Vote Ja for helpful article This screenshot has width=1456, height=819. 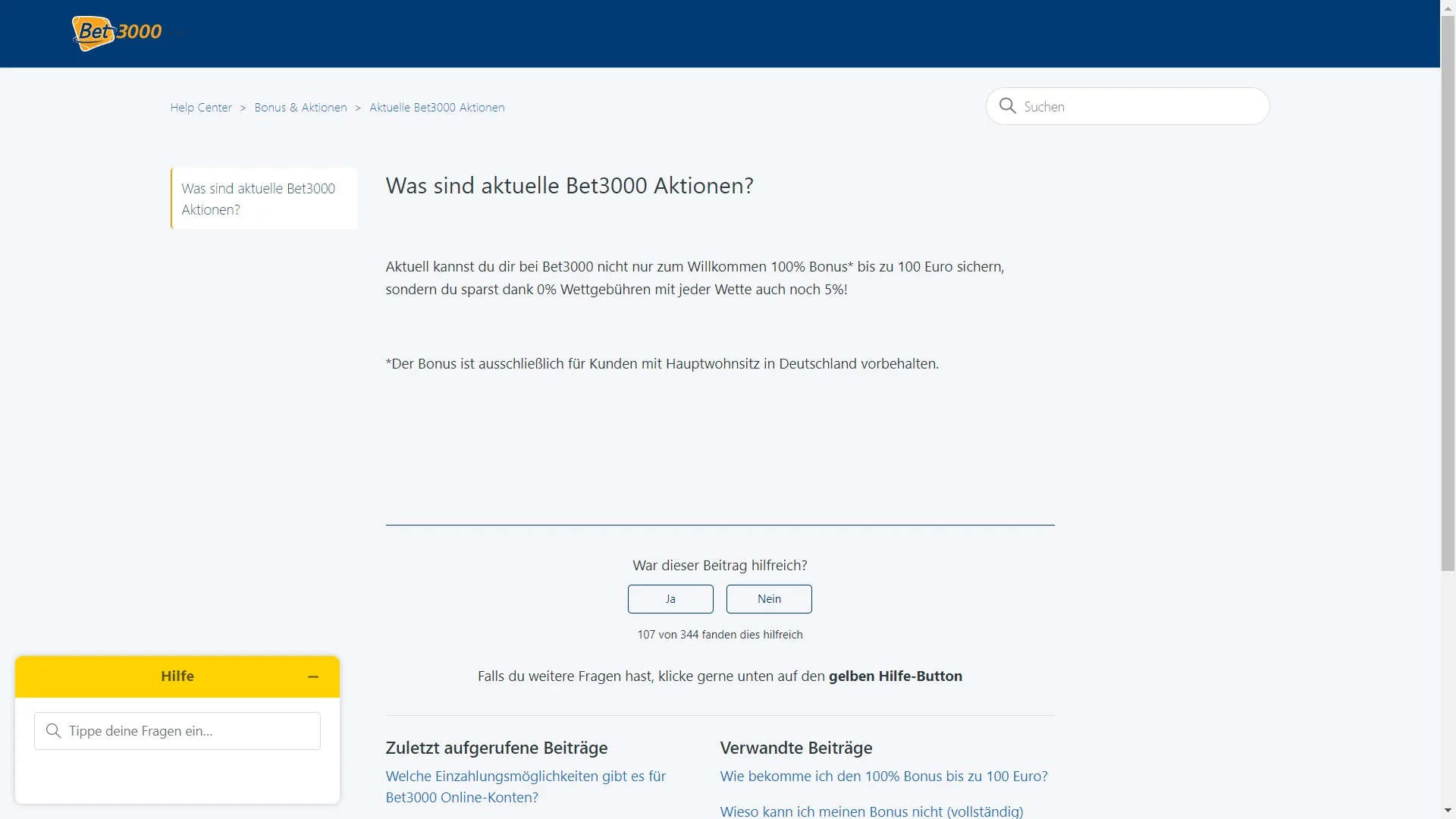pos(670,599)
